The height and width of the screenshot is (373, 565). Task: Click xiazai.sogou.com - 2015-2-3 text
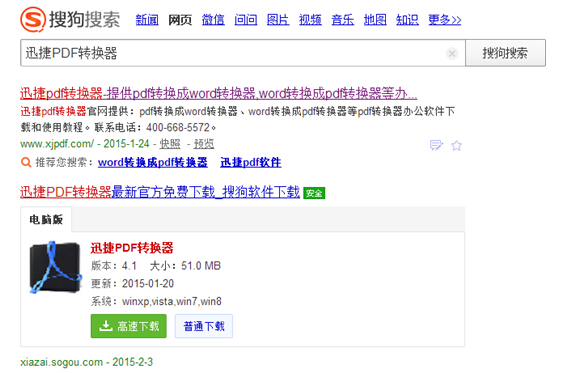pos(86,362)
